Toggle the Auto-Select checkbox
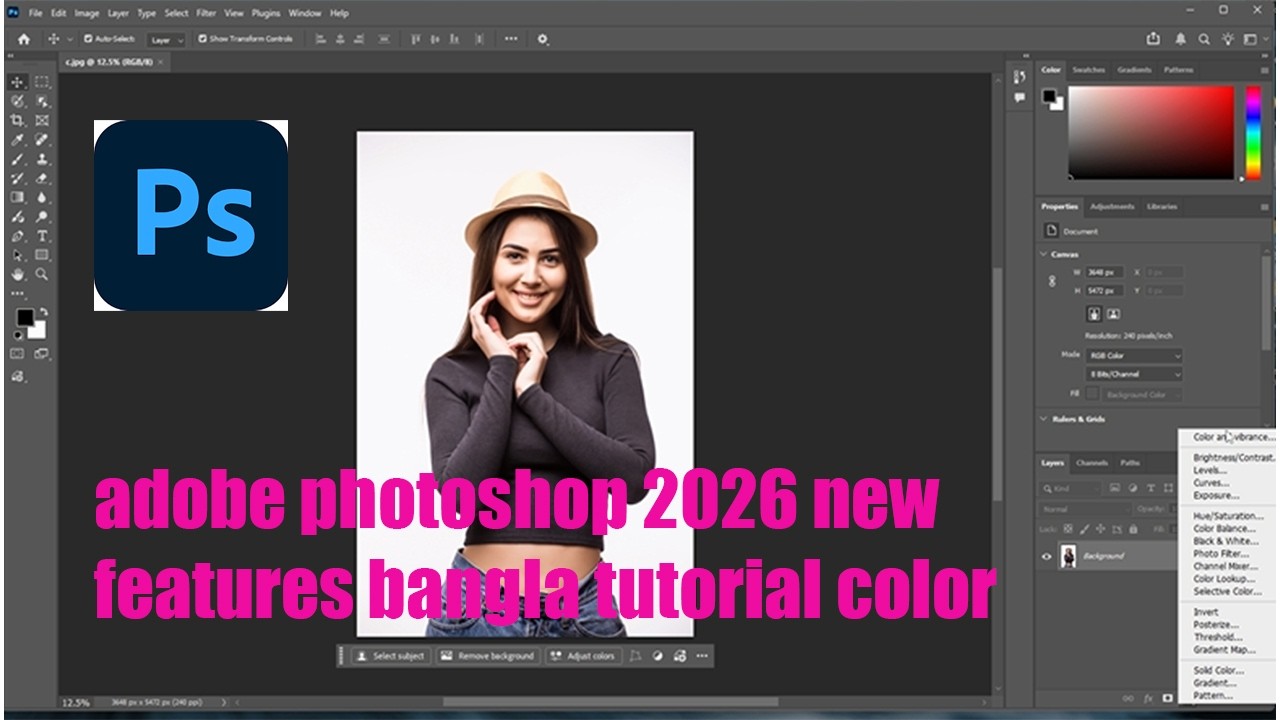The image size is (1280, 720). pos(87,39)
